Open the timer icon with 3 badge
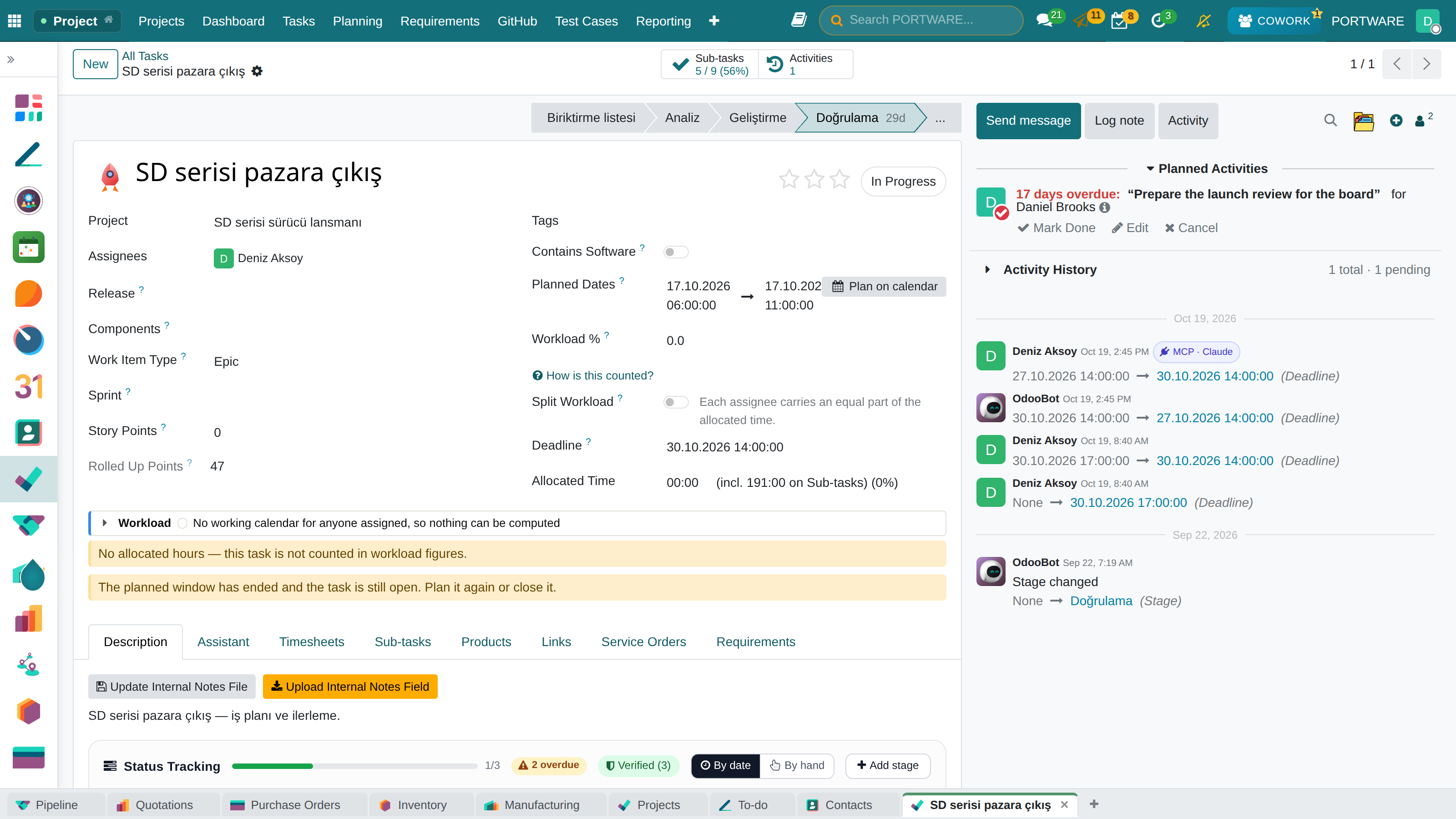The width and height of the screenshot is (1456, 819). [x=1158, y=21]
